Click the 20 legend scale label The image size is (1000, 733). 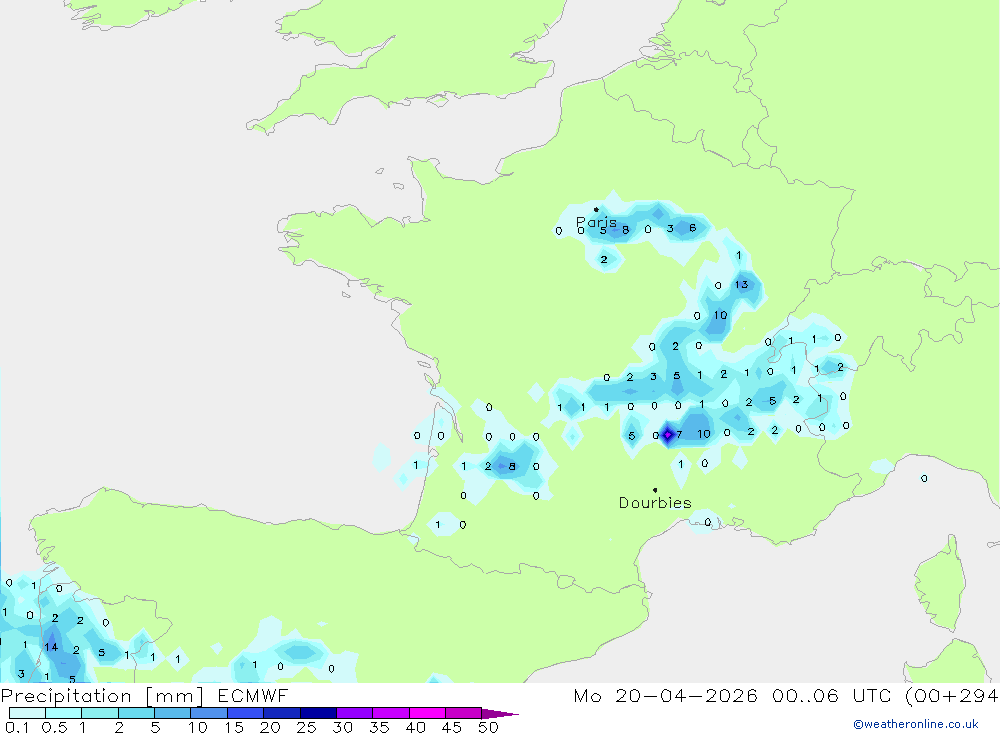click(x=270, y=727)
